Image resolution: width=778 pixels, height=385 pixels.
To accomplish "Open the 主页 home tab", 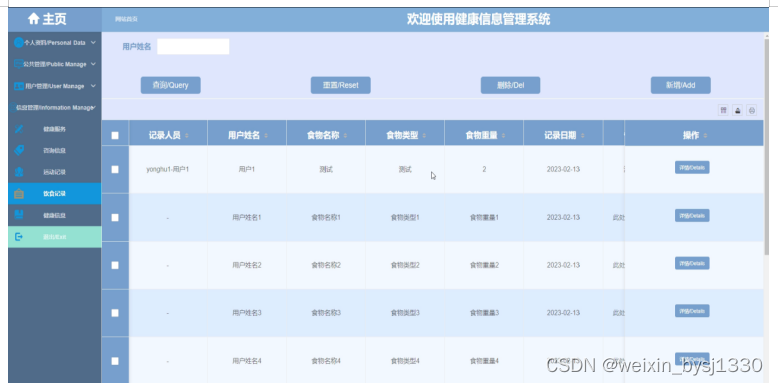I will [x=55, y=19].
